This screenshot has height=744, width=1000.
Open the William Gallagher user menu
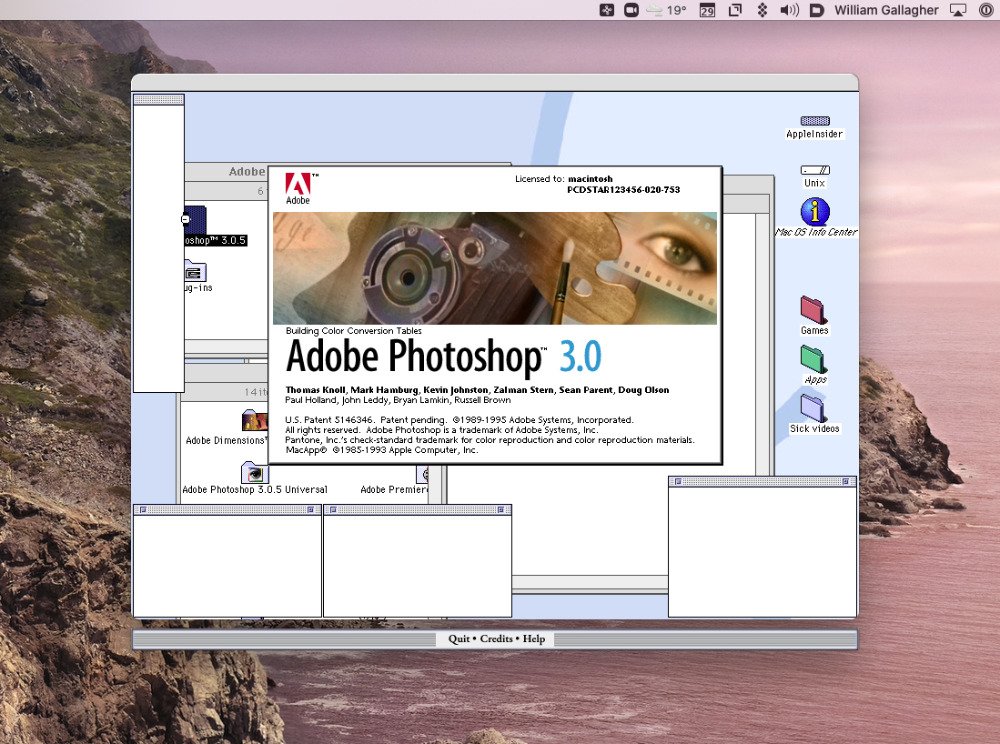click(x=886, y=10)
